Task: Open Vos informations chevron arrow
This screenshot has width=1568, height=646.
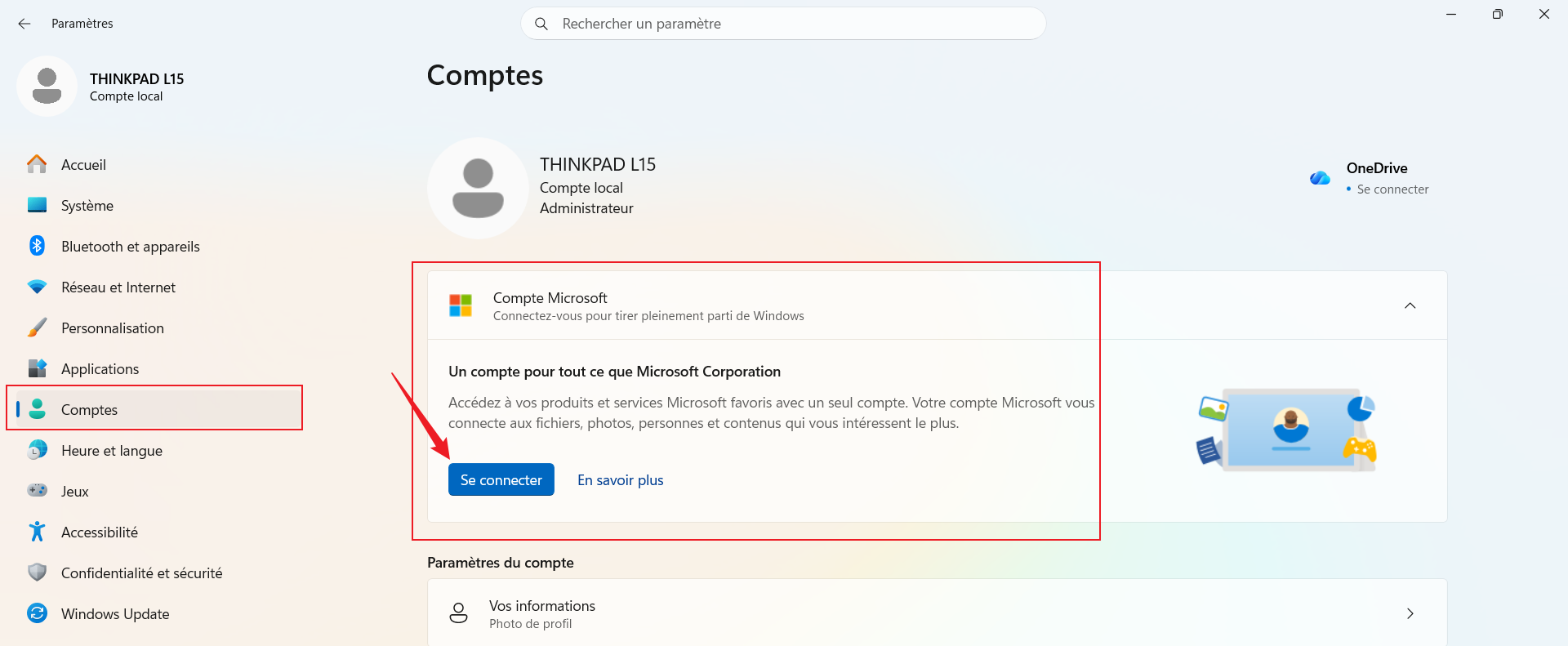Action: [1410, 613]
